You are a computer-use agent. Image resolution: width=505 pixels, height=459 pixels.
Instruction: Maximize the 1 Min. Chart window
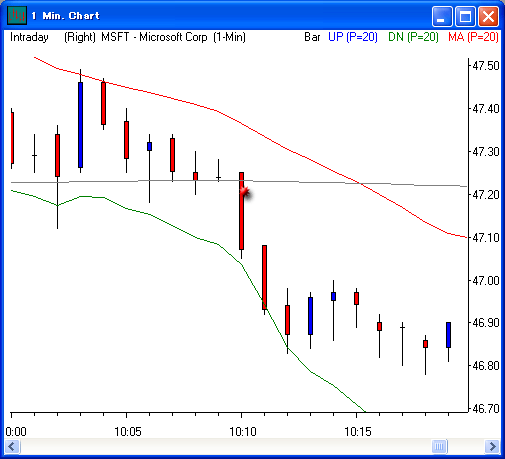pos(465,16)
